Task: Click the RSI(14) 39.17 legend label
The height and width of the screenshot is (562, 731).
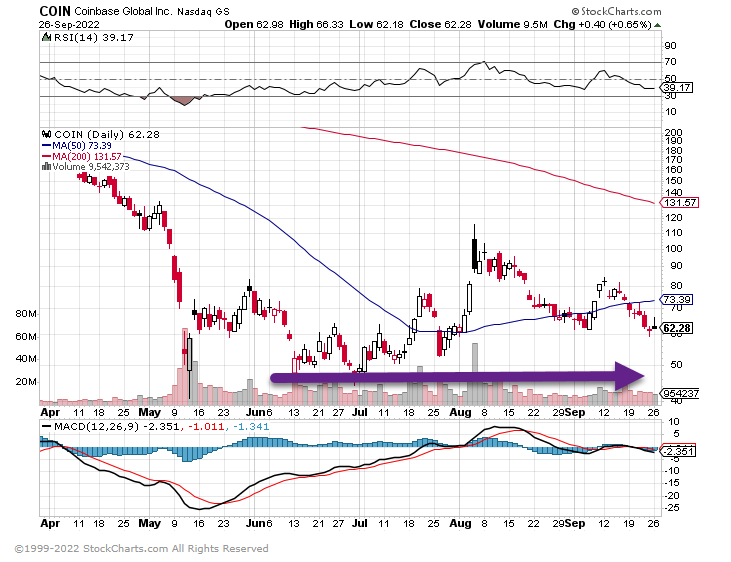Action: tap(94, 37)
